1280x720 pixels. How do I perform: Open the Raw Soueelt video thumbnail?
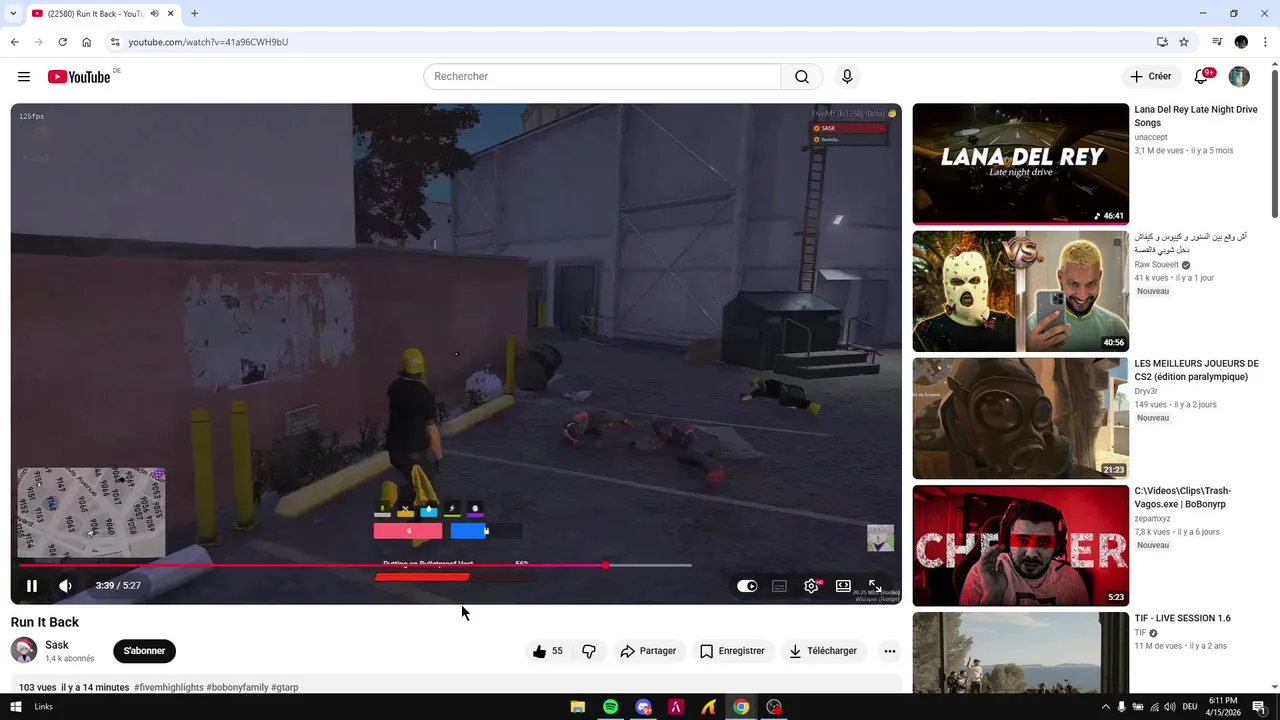coord(1020,291)
